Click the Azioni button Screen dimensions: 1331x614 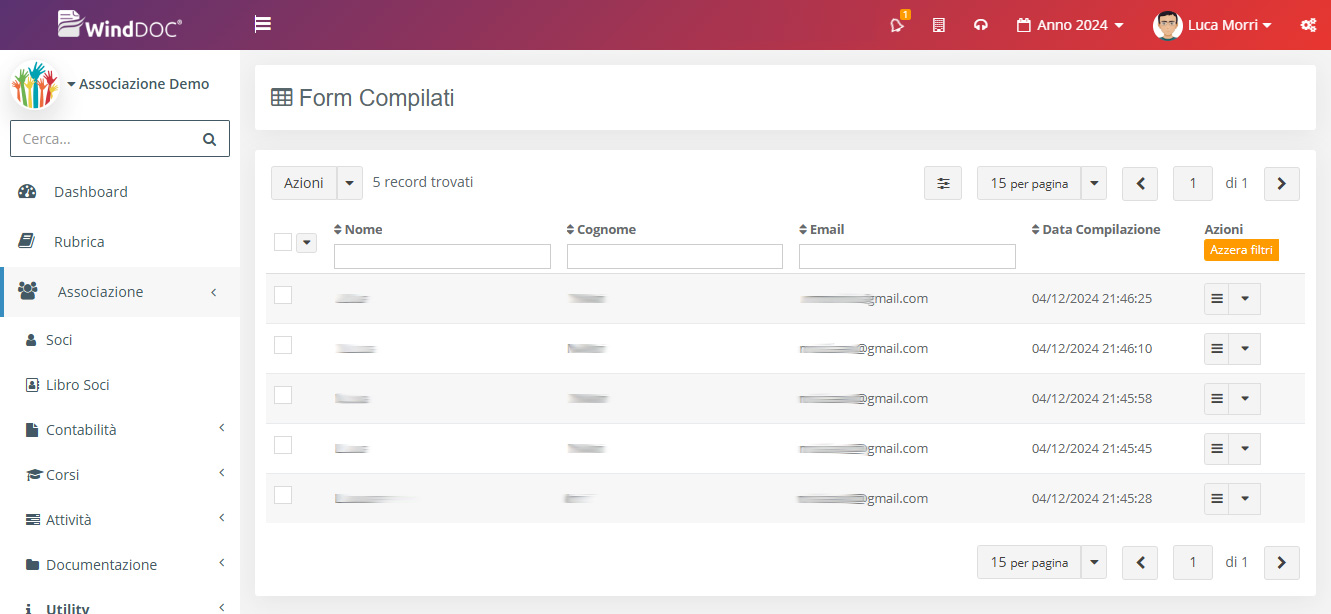point(304,183)
